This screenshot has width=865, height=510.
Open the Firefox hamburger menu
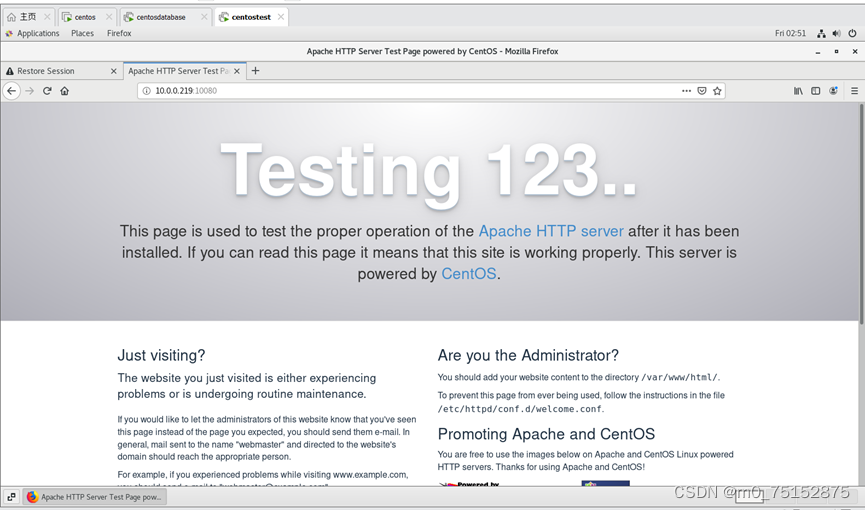(855, 91)
